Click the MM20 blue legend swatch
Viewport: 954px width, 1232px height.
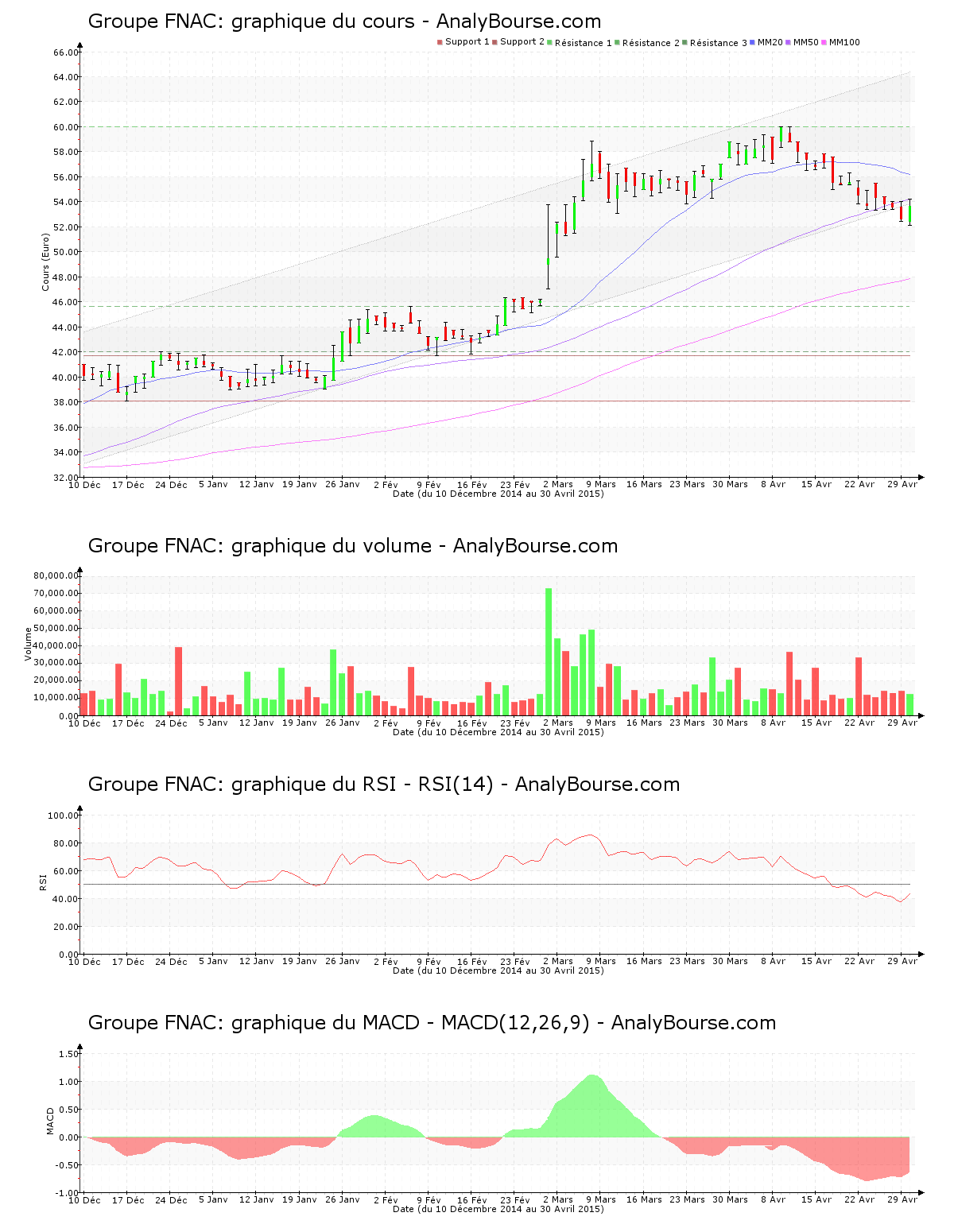coord(753,42)
